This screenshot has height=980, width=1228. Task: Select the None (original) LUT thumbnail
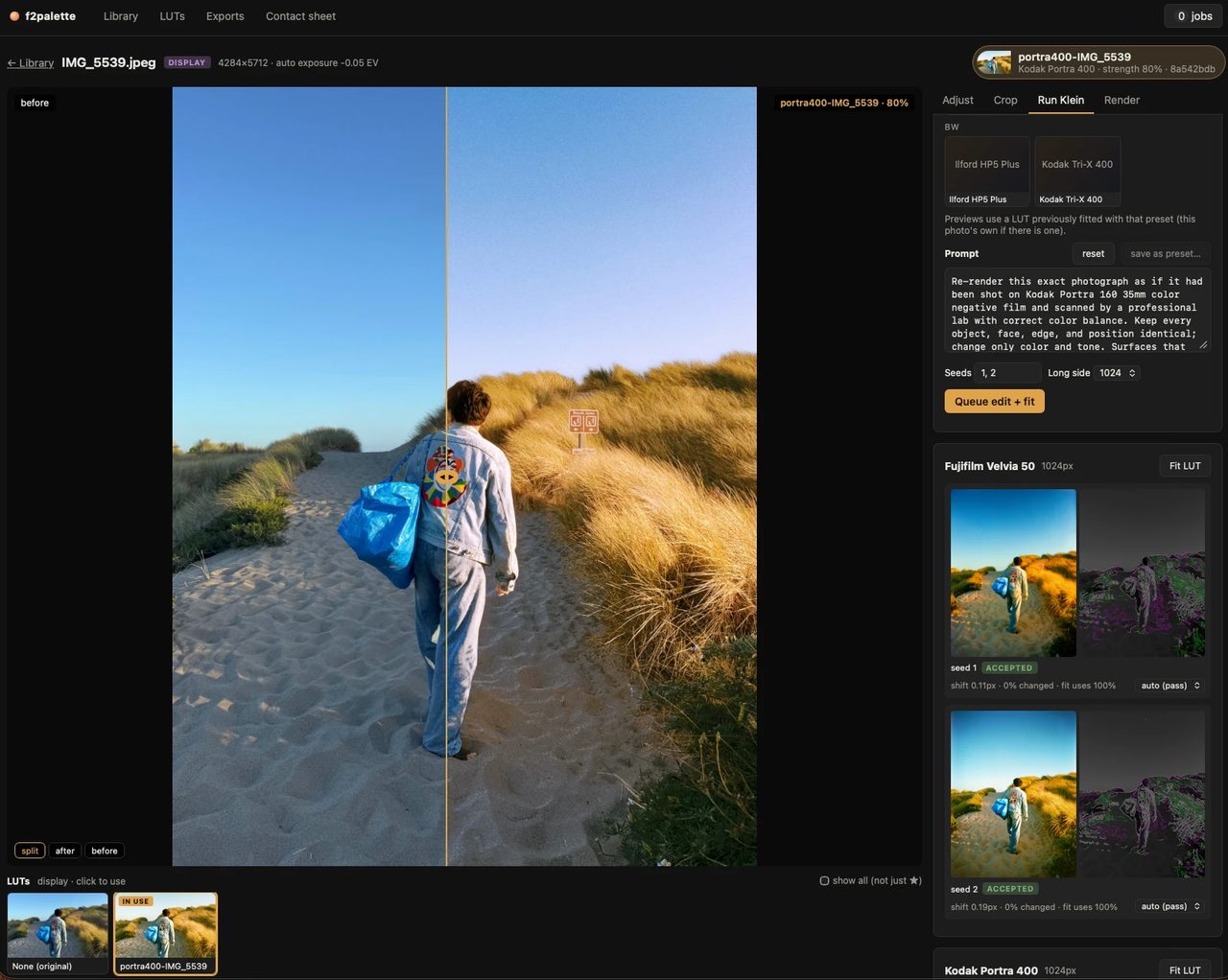[58, 934]
